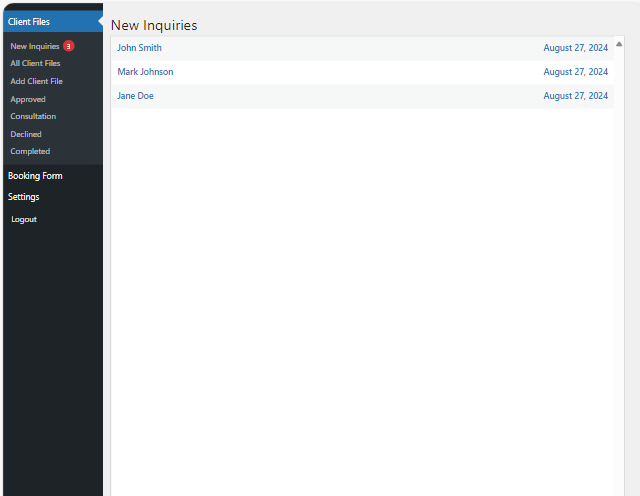
Task: Click the date in Jane Doe's row
Action: coord(576,96)
